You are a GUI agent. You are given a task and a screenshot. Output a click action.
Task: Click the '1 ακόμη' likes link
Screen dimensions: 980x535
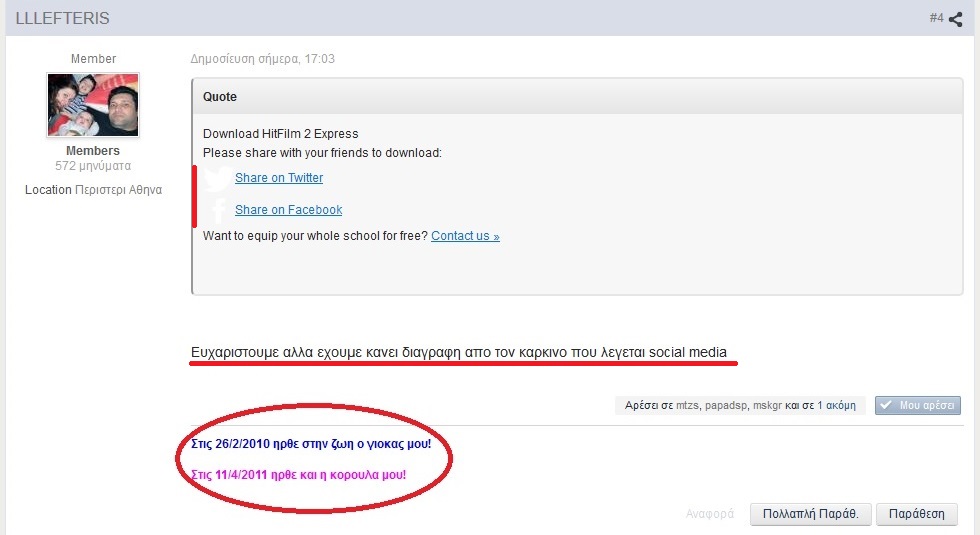836,405
